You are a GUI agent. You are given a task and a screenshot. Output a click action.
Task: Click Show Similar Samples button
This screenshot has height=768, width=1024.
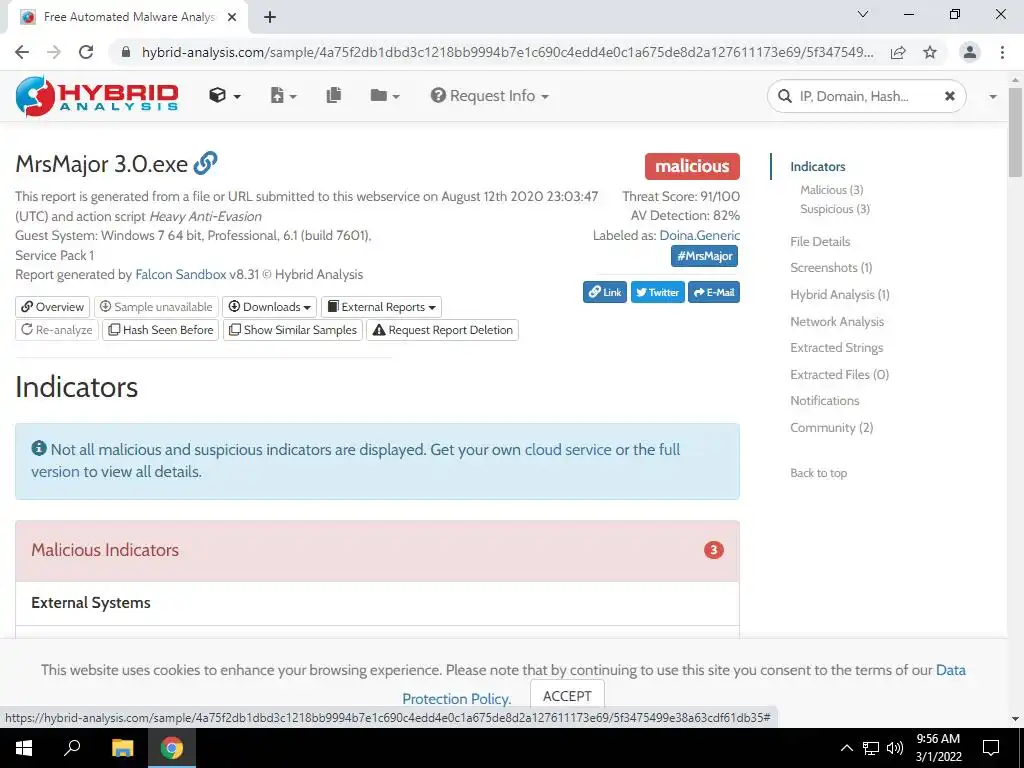pos(293,330)
